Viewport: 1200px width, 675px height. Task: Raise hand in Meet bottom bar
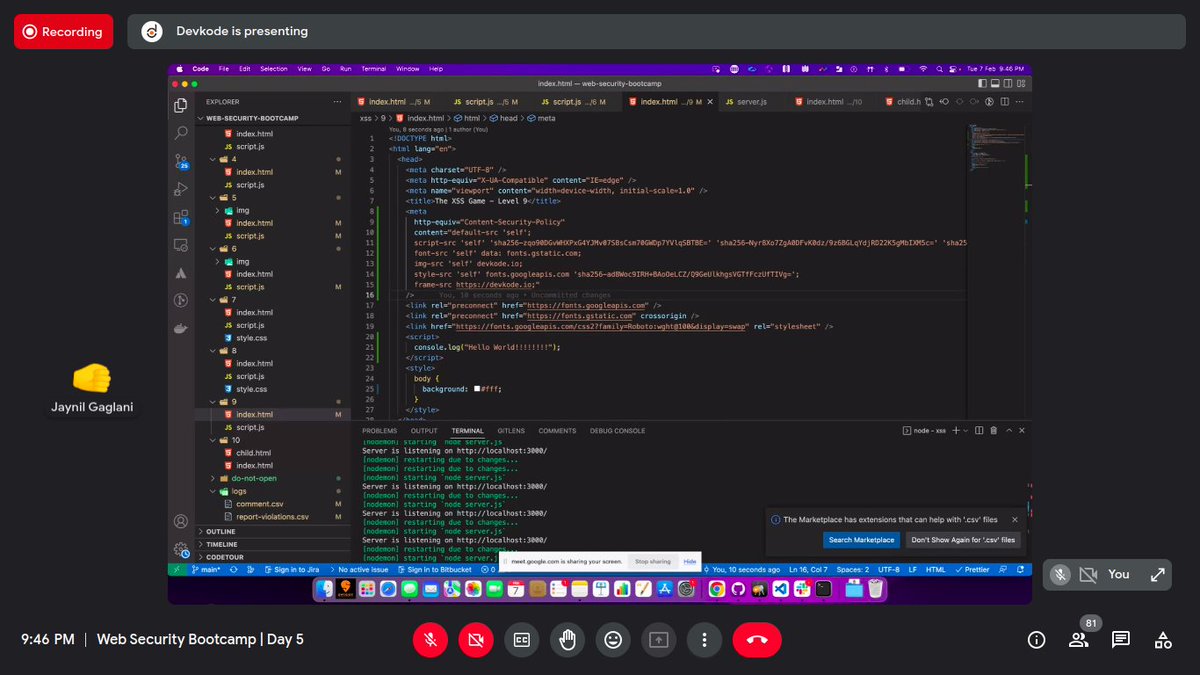pos(567,639)
